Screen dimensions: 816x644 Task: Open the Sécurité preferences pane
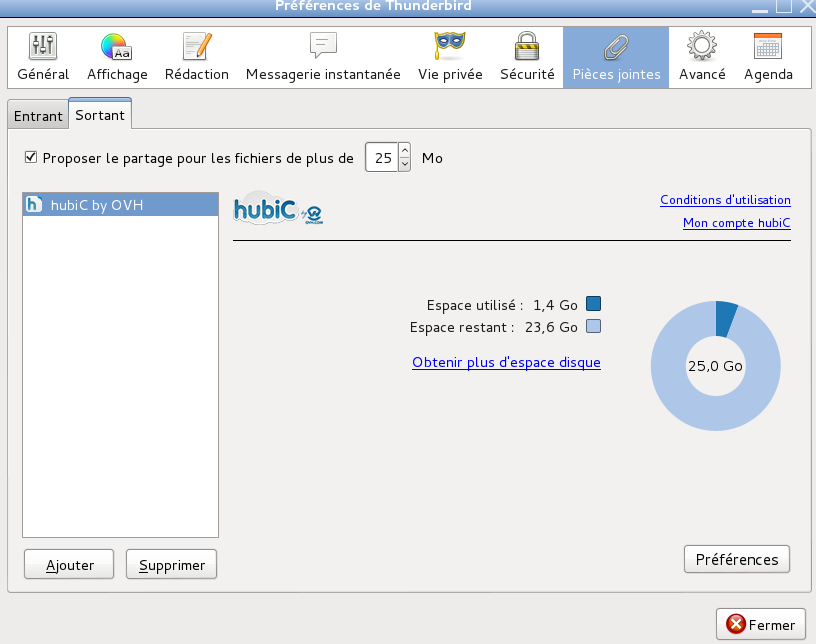[527, 57]
